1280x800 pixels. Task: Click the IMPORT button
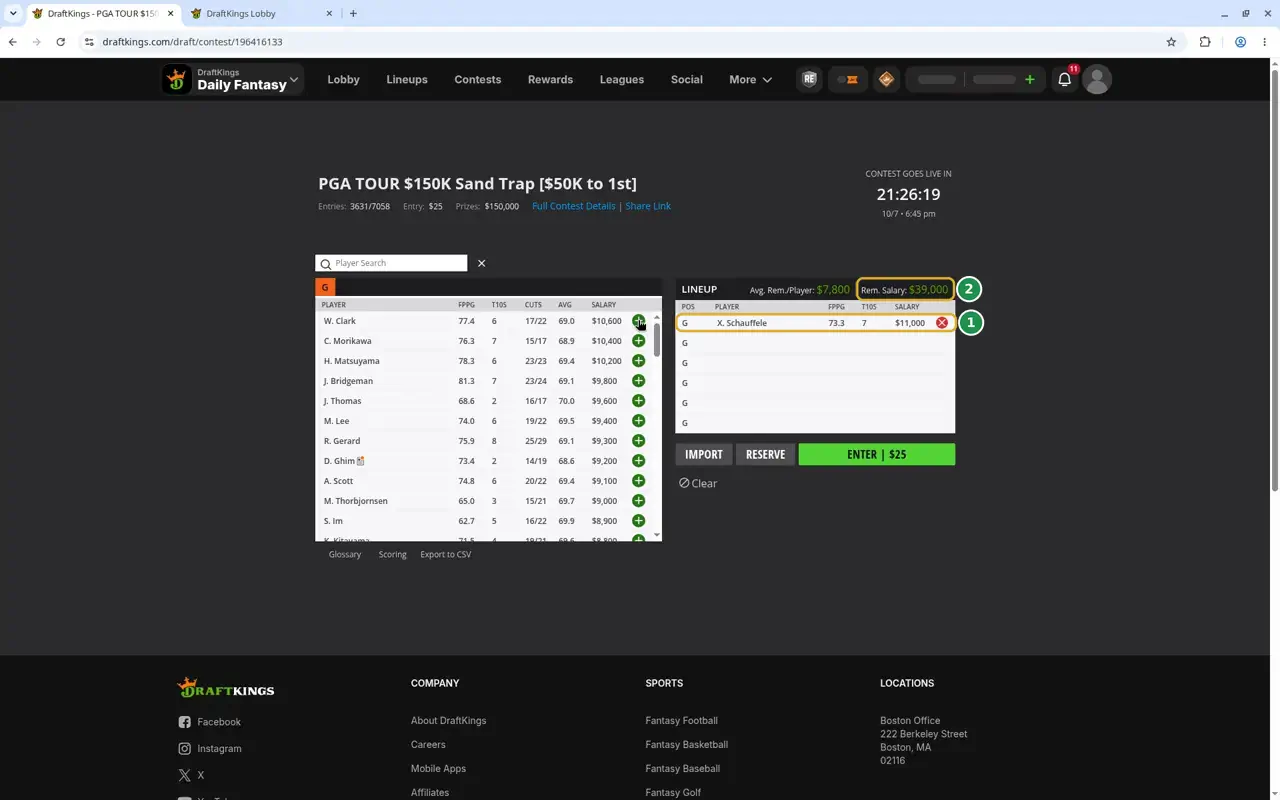[x=704, y=454]
